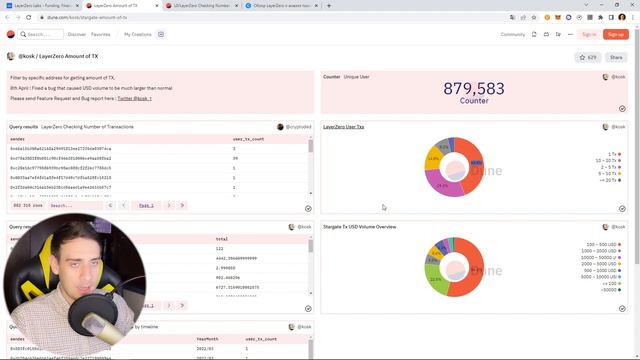
Task: Click the second table's vertical scrollbar thumb
Action: 311,246
